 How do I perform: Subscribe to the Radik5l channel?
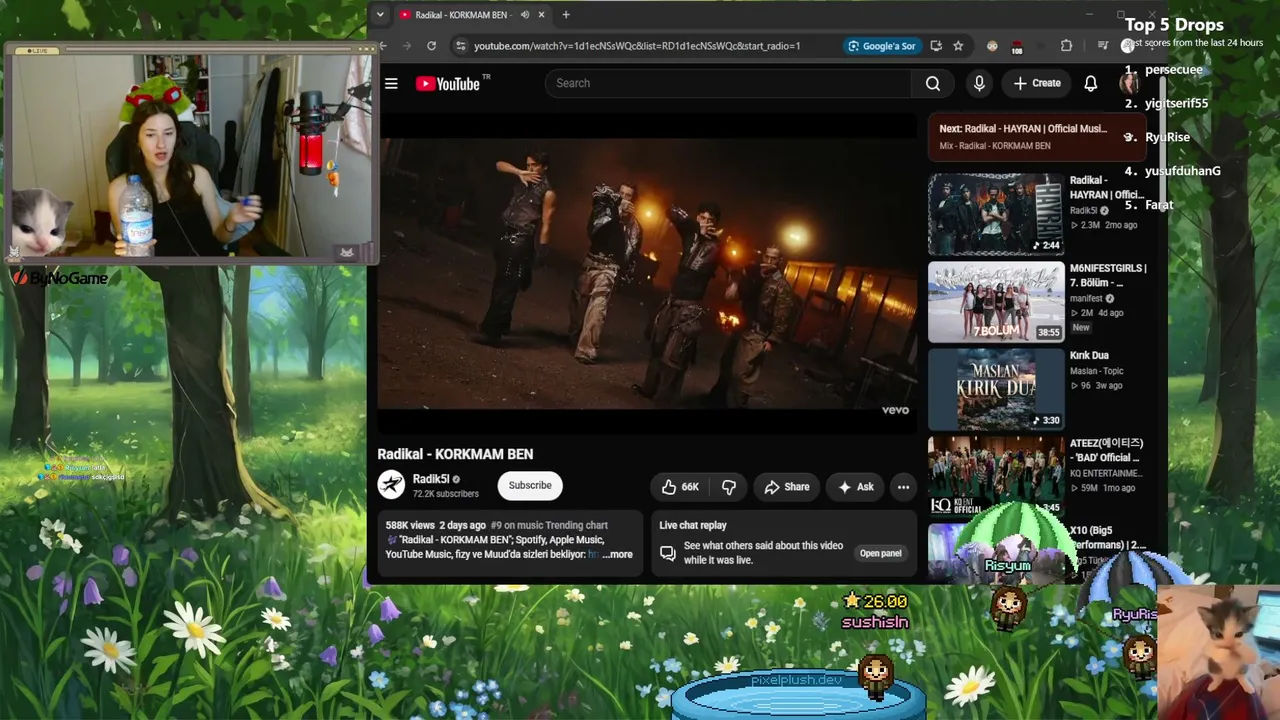coord(530,486)
